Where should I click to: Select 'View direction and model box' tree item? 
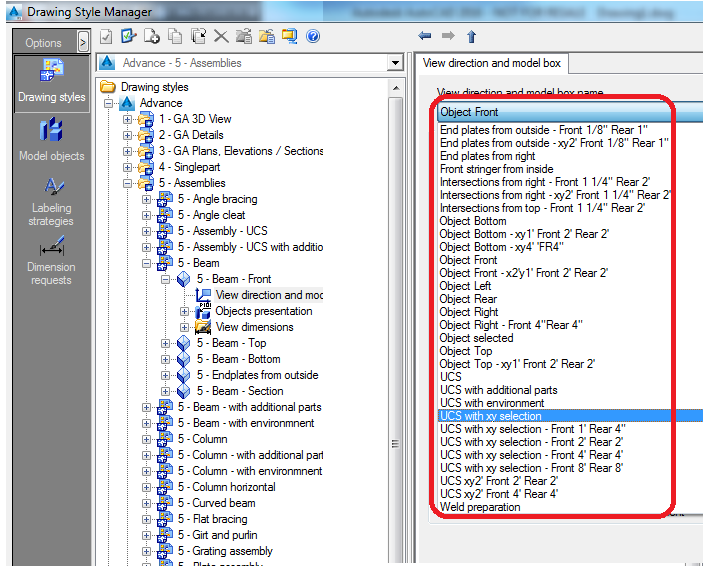click(x=269, y=295)
